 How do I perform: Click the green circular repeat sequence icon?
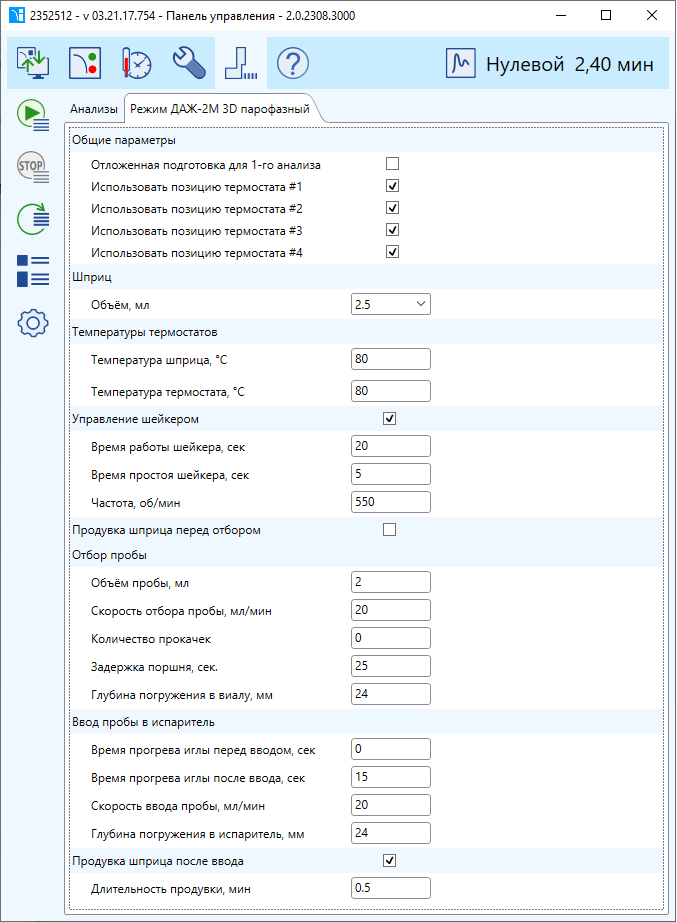tap(33, 219)
